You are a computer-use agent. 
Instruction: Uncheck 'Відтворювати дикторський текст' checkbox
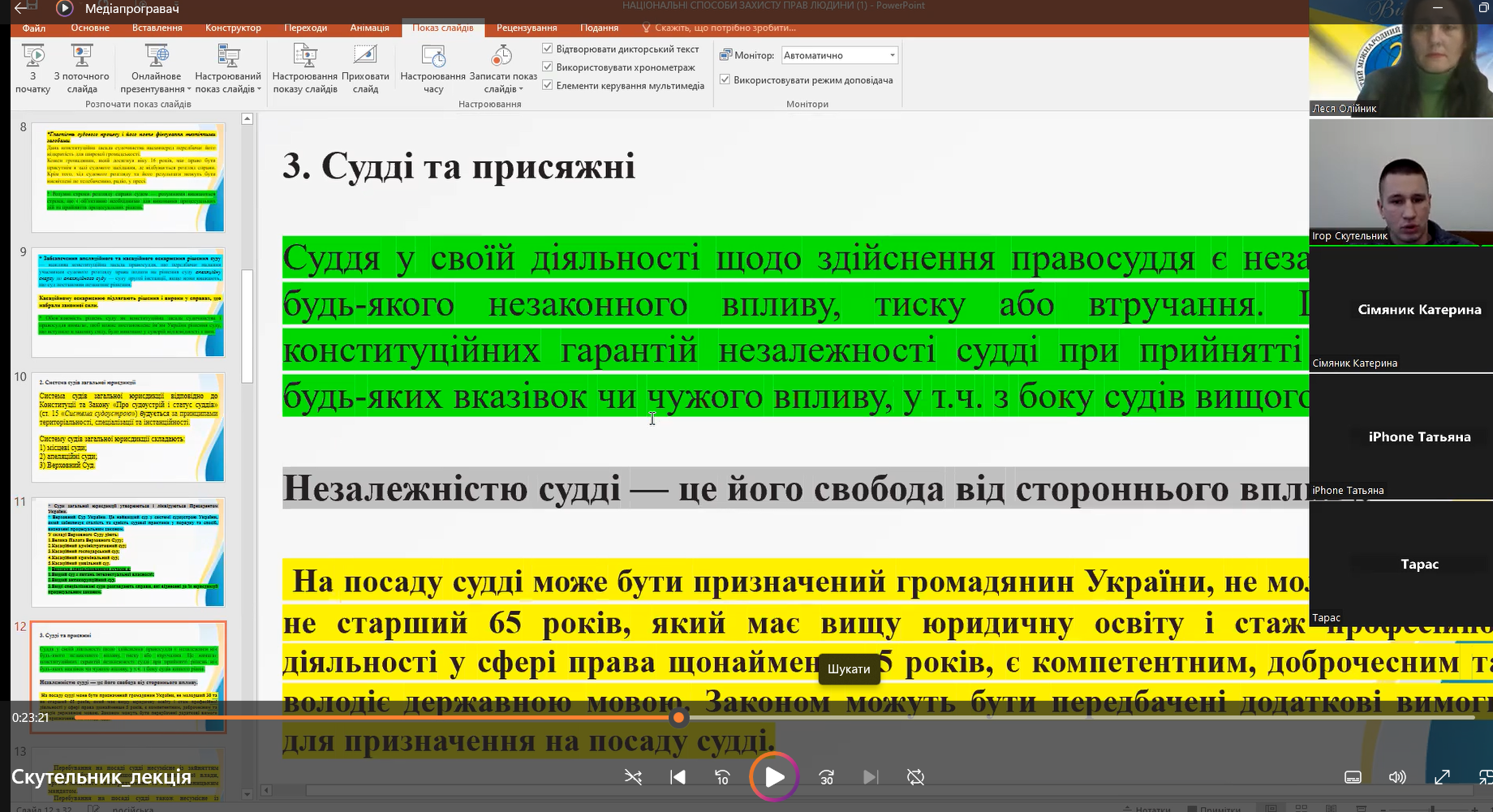548,49
